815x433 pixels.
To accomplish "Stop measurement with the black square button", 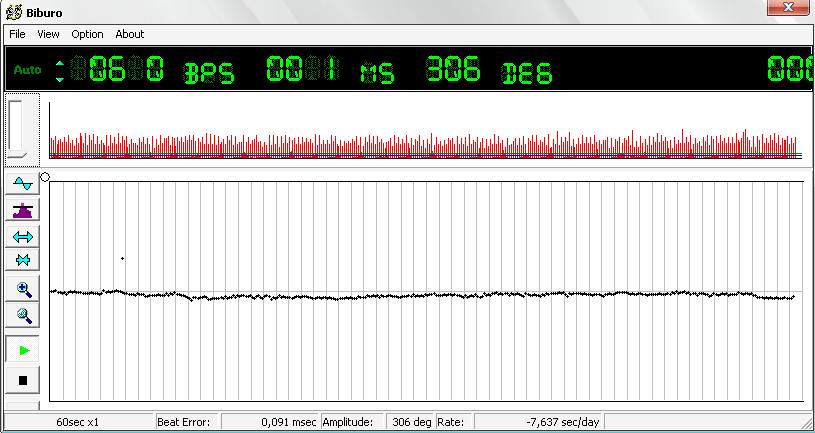I will tap(22, 380).
